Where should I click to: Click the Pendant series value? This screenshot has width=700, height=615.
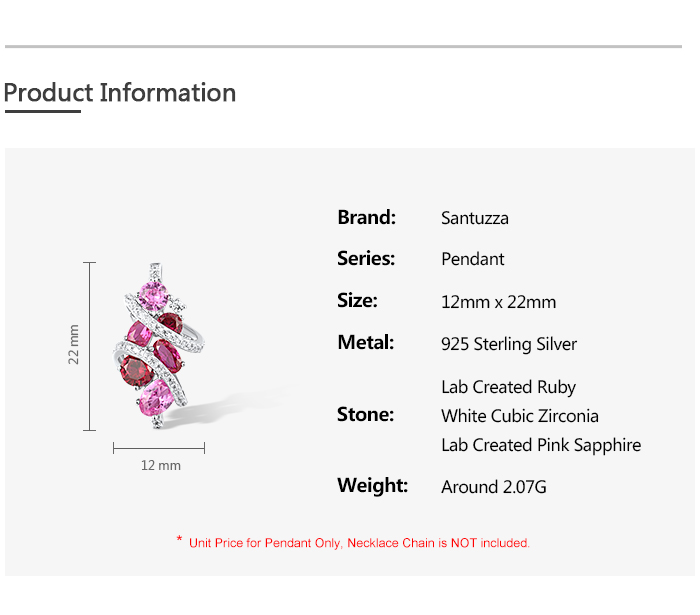coord(473,259)
